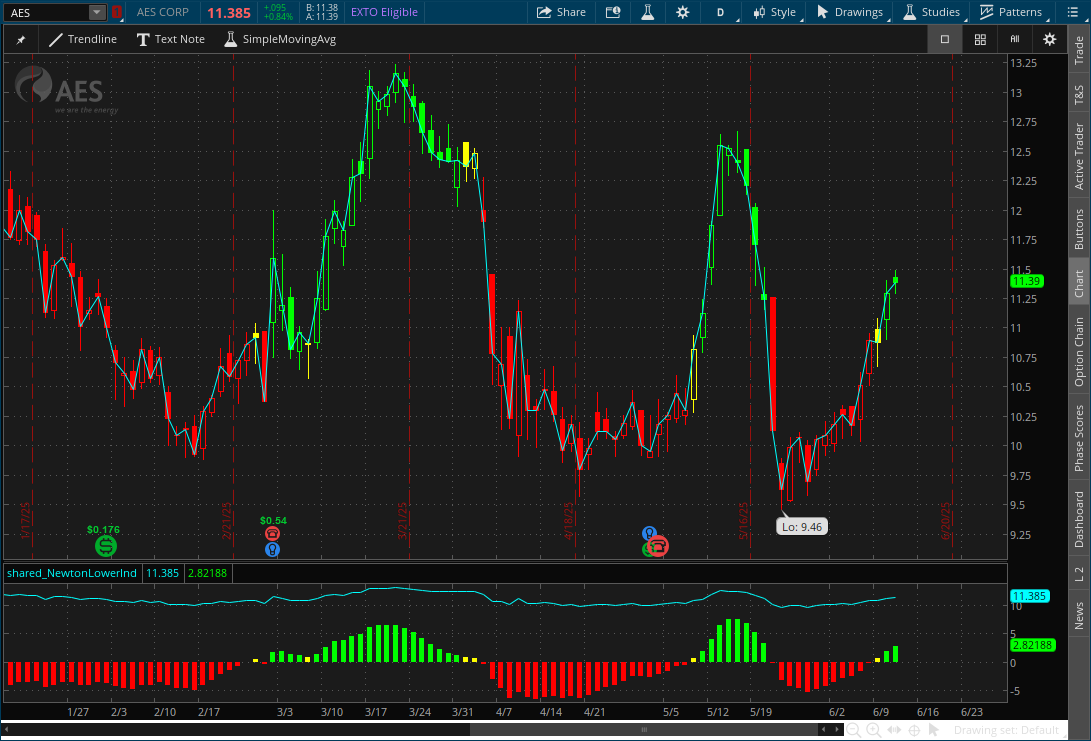Select the Trendline drawing tool
Screen dimensions: 1091x741
[83, 39]
